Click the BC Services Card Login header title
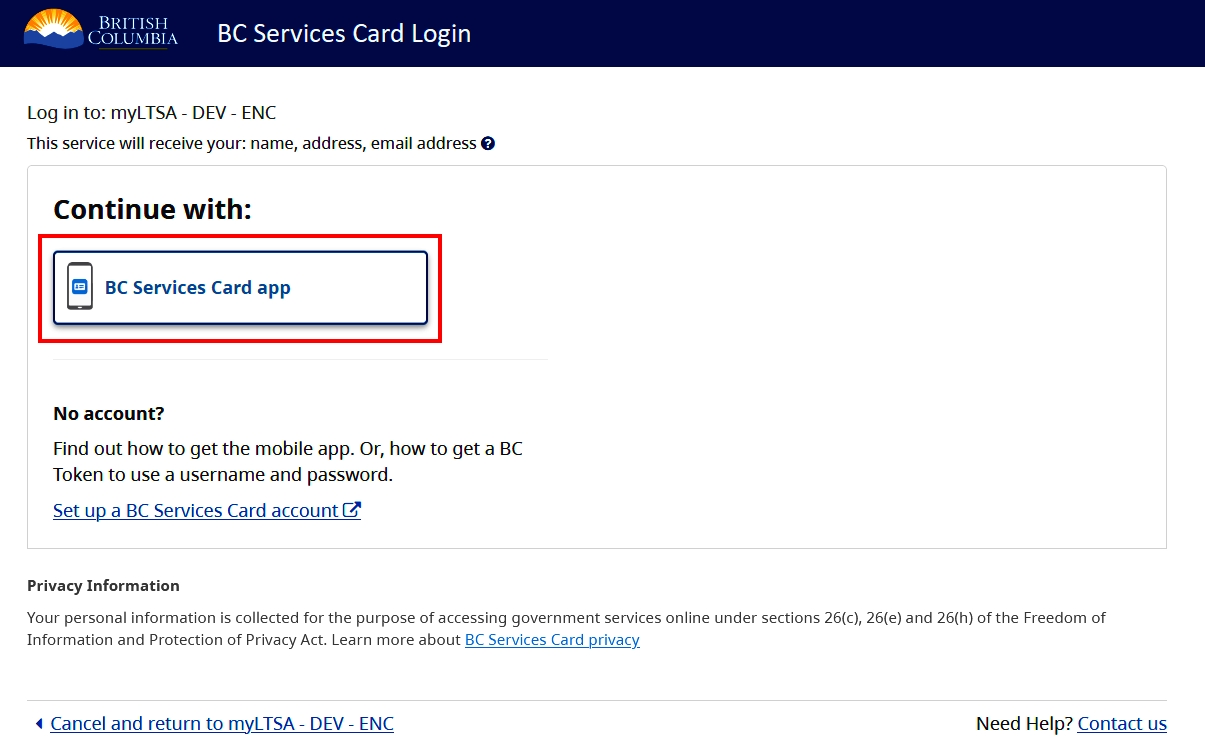This screenshot has height=753, width=1205. 344,33
